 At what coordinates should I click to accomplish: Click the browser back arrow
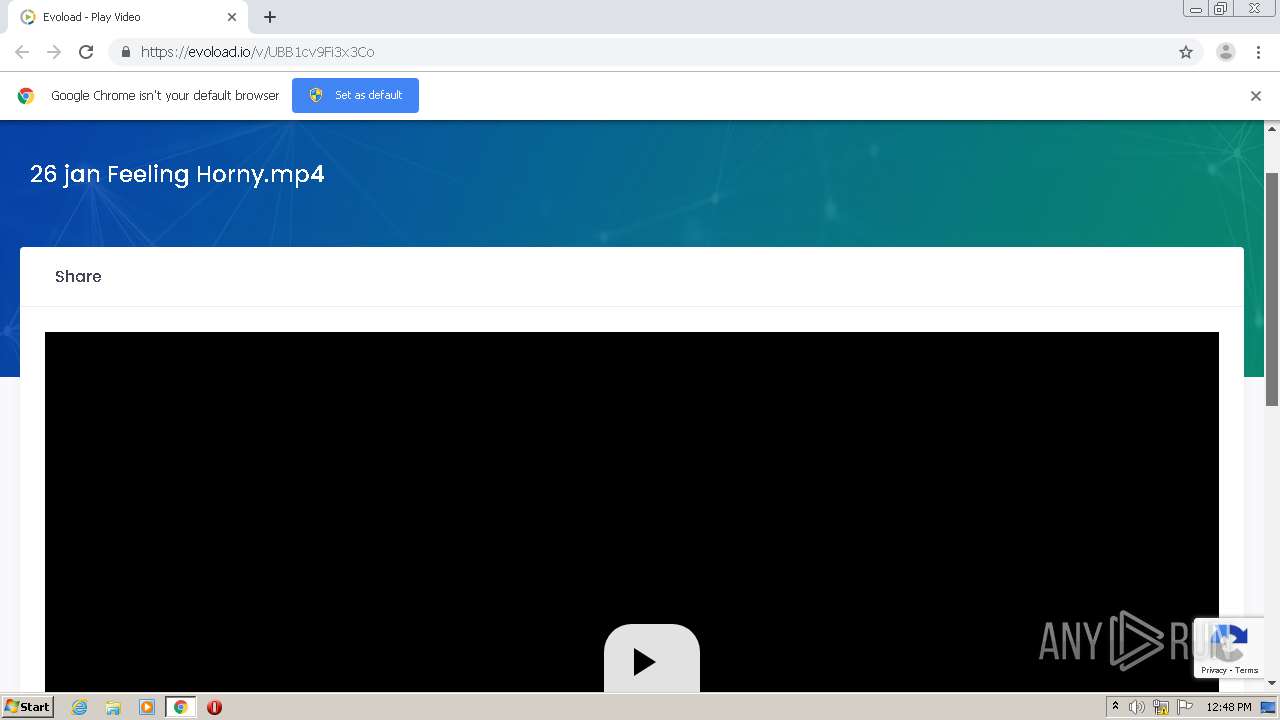[22, 52]
